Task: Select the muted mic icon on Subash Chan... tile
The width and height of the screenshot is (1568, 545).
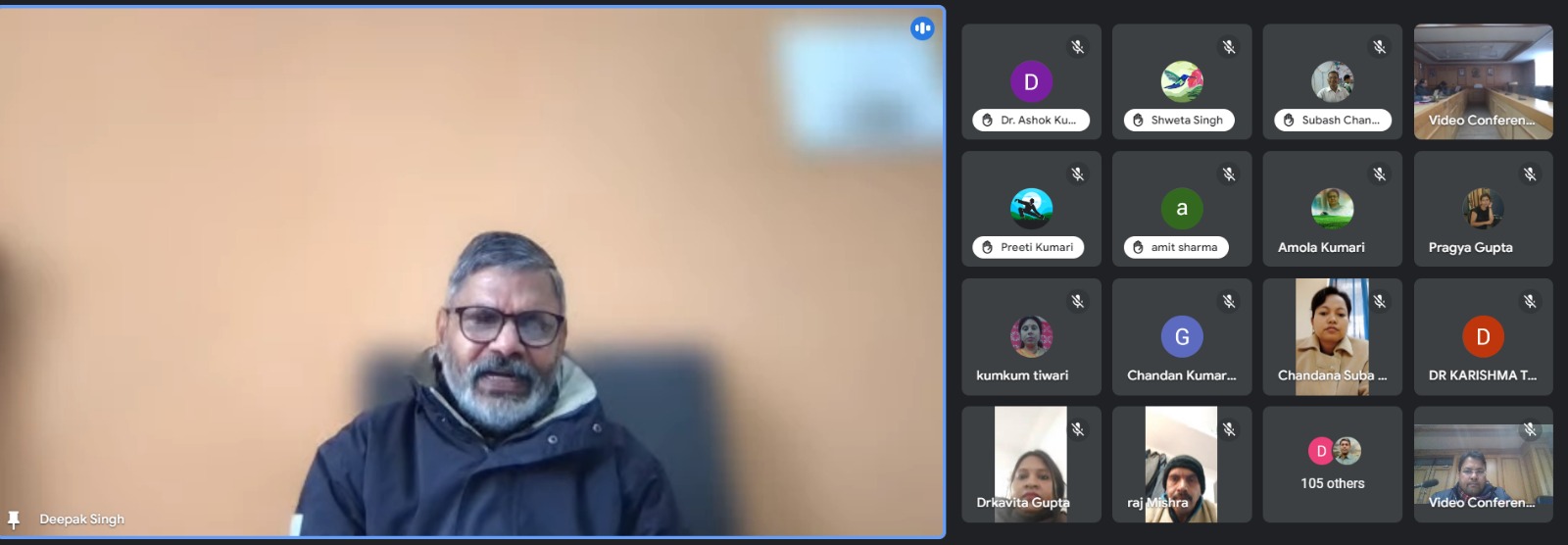Action: 1380,46
